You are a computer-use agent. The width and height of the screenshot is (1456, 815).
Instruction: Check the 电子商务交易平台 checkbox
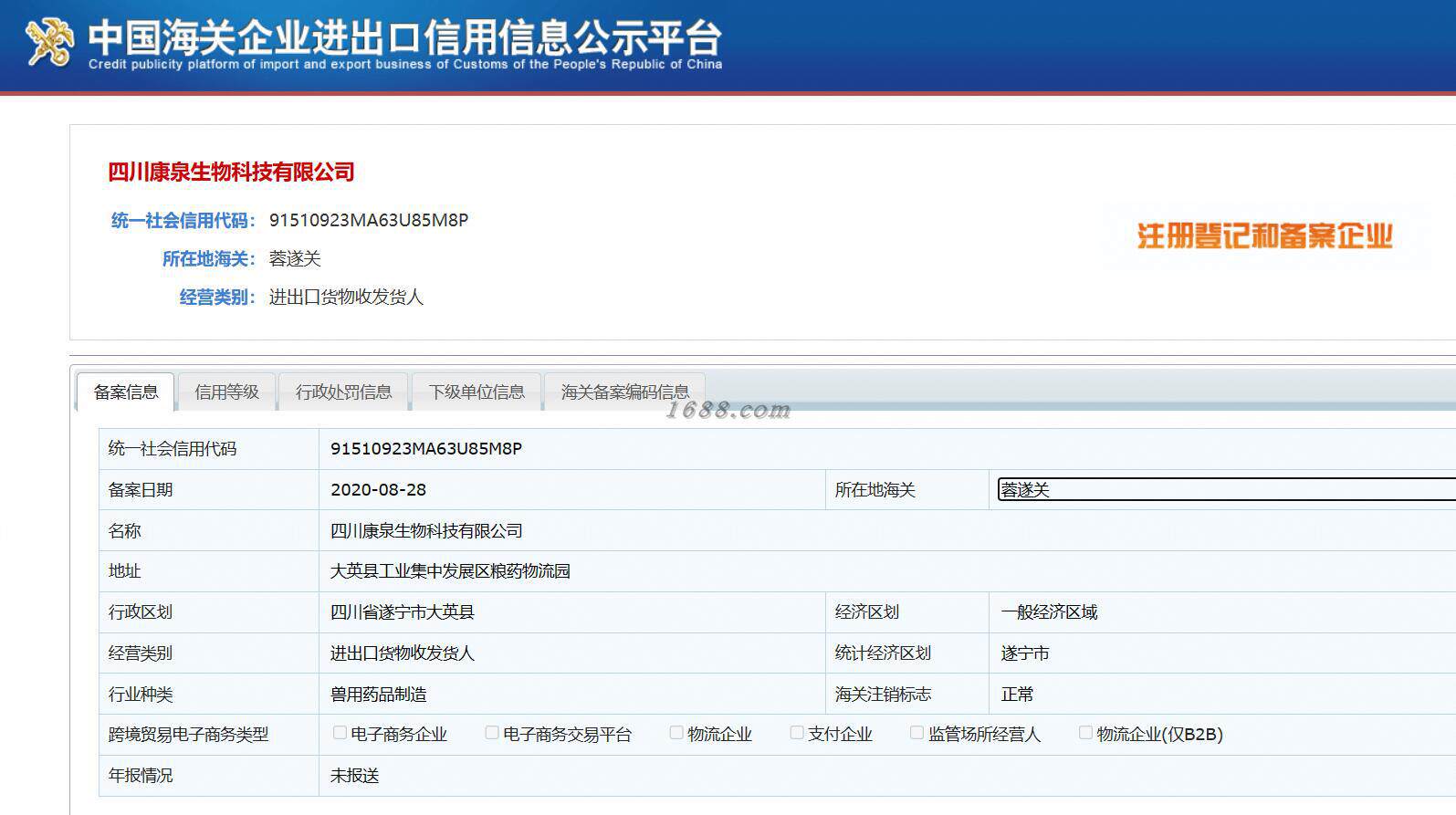(x=492, y=733)
